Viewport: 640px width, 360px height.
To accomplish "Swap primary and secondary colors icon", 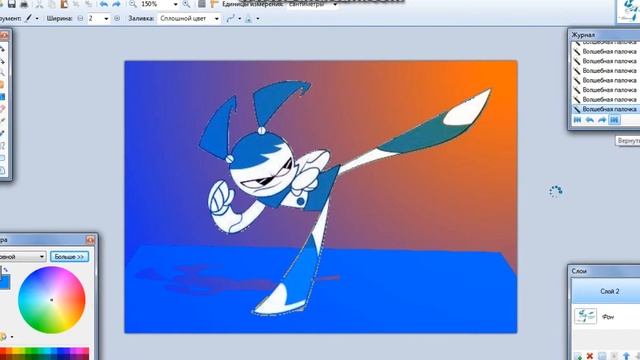I will pos(6,270).
